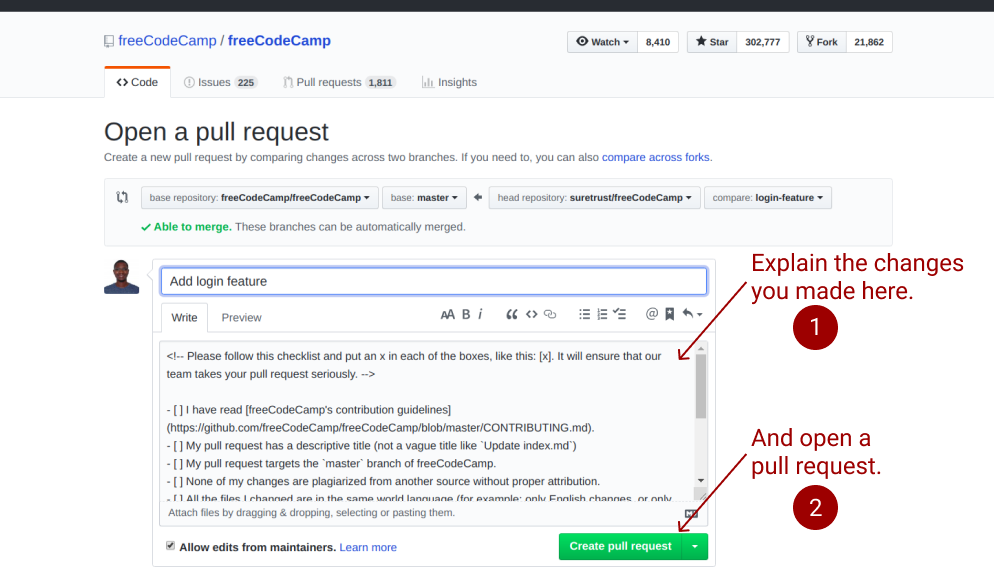Switch to the Code tab
The image size is (994, 567).
138,82
